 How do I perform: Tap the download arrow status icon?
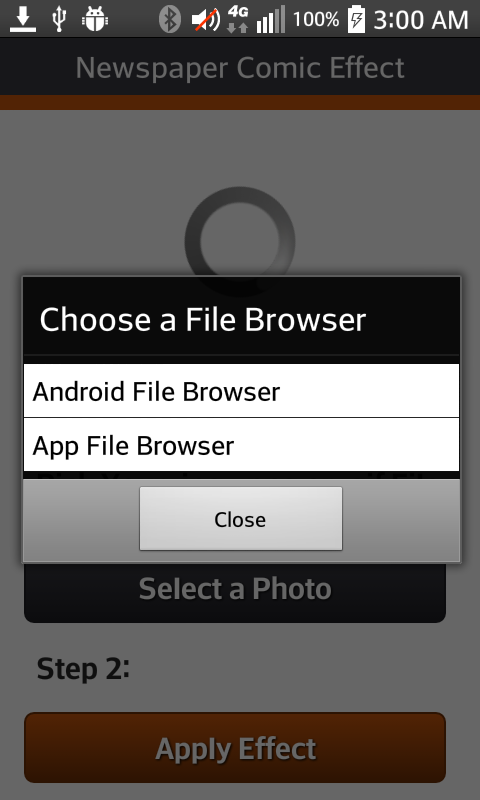(23, 19)
